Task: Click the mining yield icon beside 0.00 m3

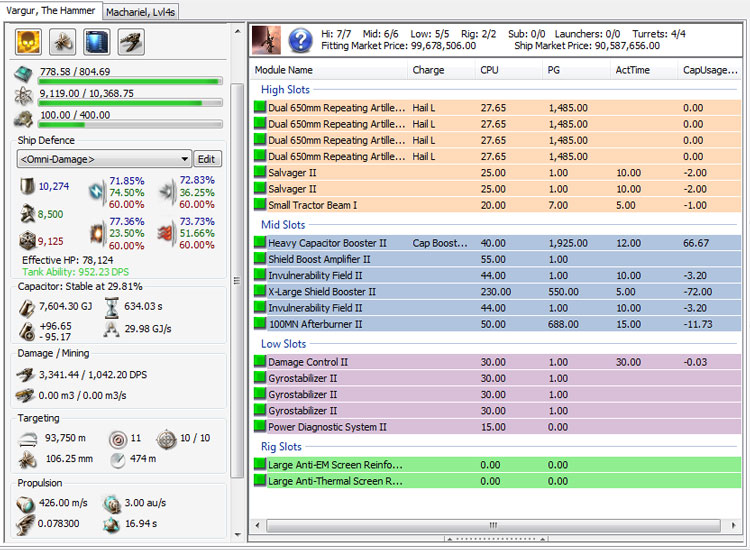Action: click(25, 395)
